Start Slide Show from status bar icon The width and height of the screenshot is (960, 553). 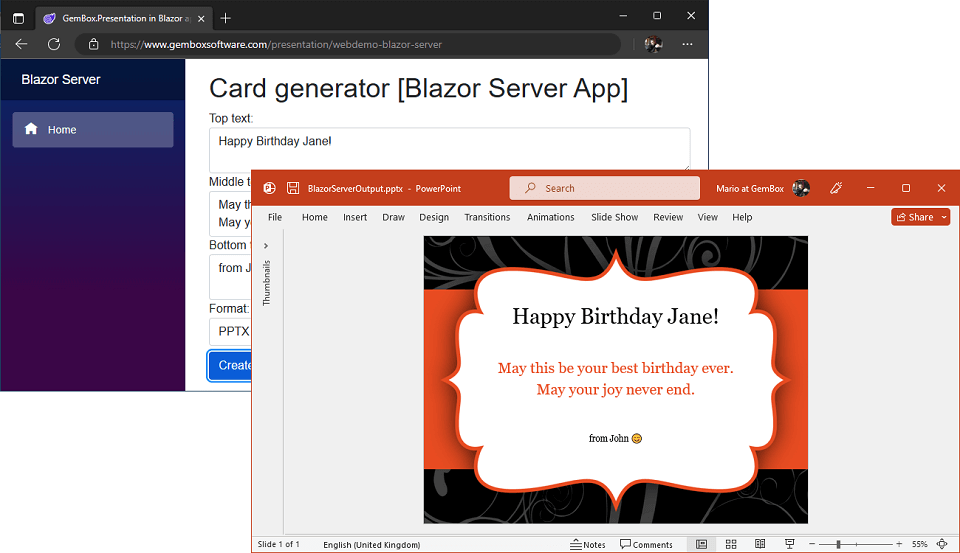tap(790, 544)
